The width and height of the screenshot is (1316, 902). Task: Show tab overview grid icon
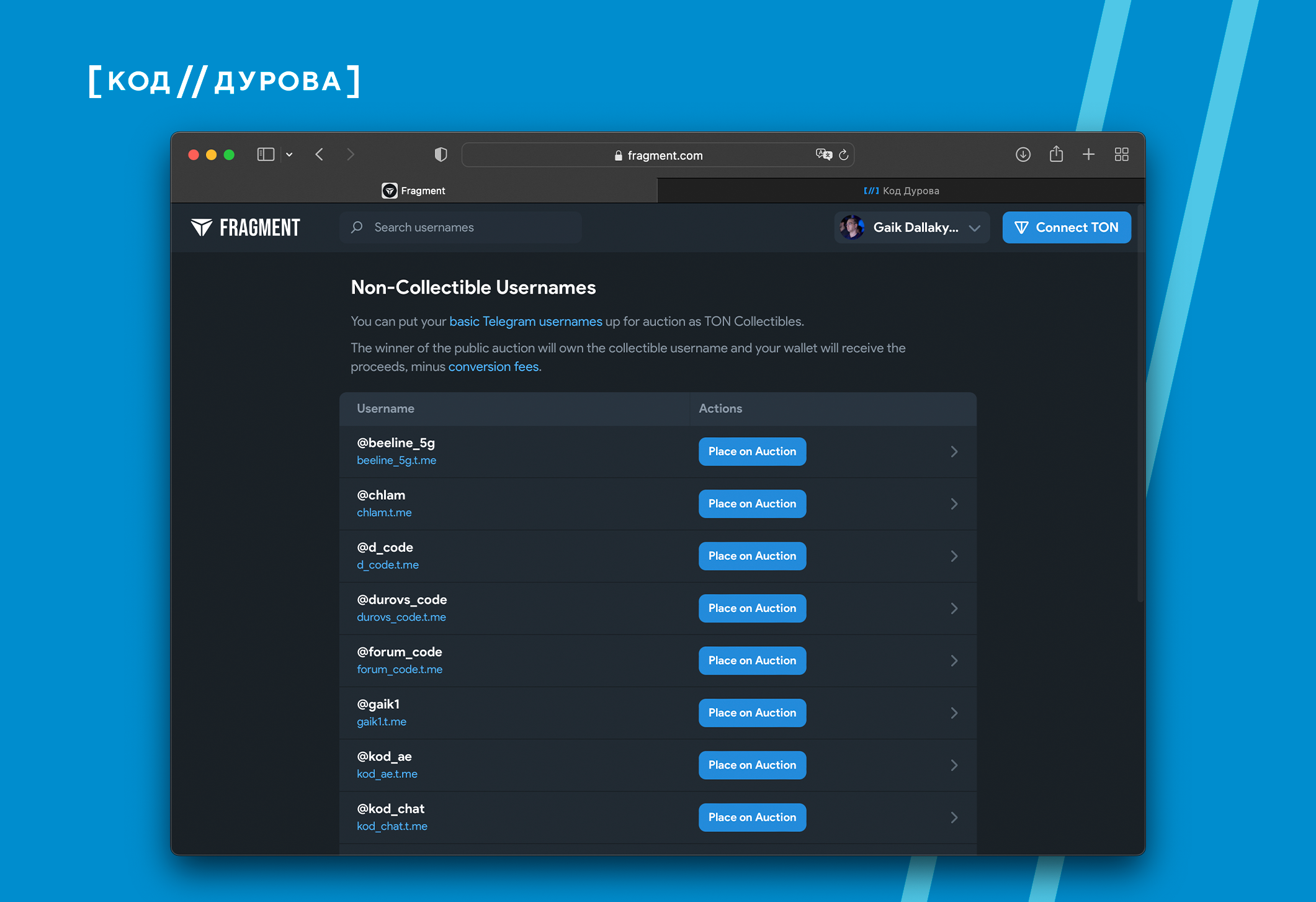[x=1121, y=155]
